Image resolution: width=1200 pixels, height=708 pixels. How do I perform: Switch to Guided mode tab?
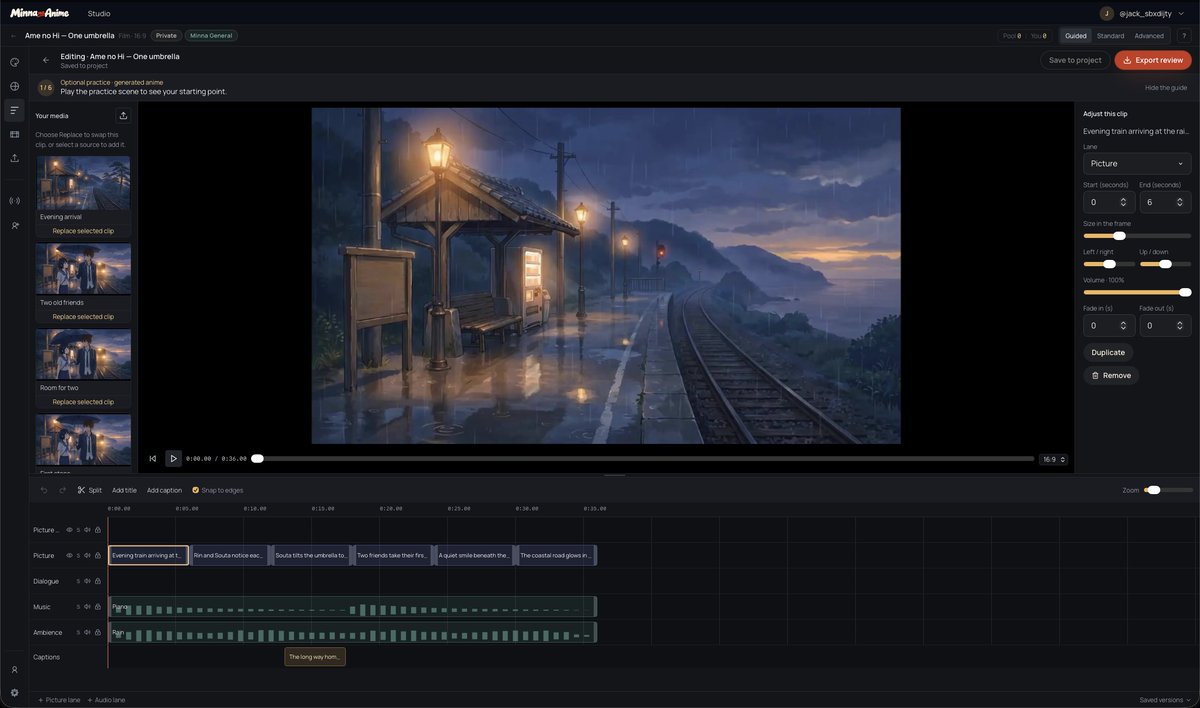pos(1076,36)
